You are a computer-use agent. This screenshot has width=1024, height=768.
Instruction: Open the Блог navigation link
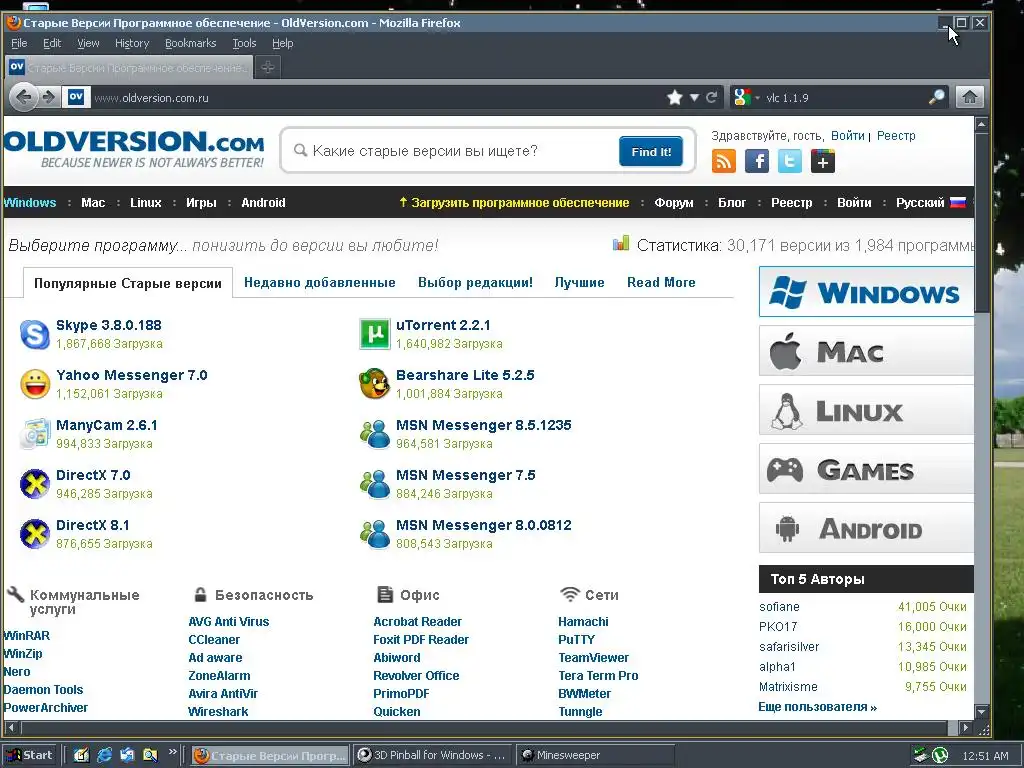click(x=731, y=202)
